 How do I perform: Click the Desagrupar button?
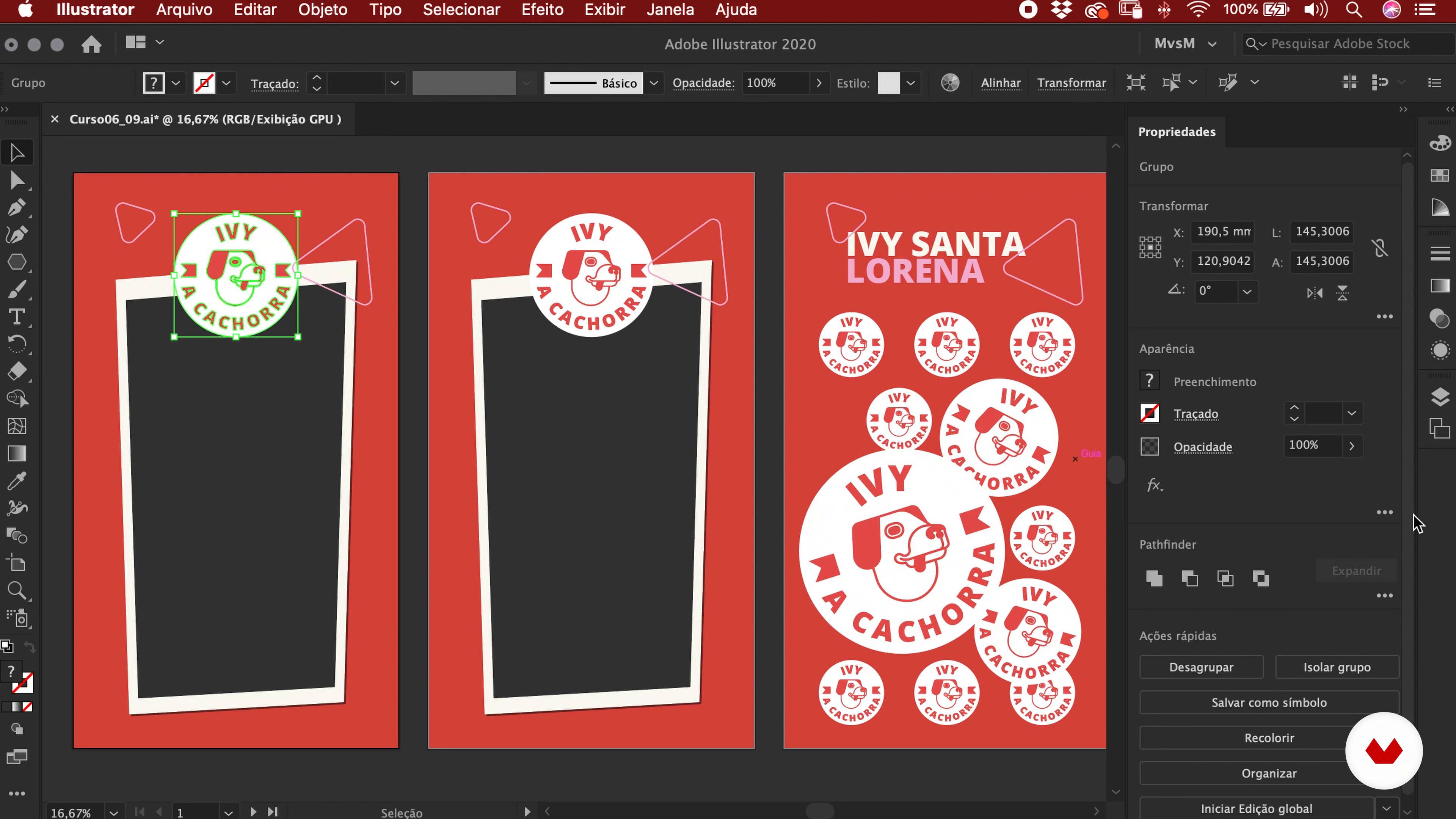point(1201,667)
